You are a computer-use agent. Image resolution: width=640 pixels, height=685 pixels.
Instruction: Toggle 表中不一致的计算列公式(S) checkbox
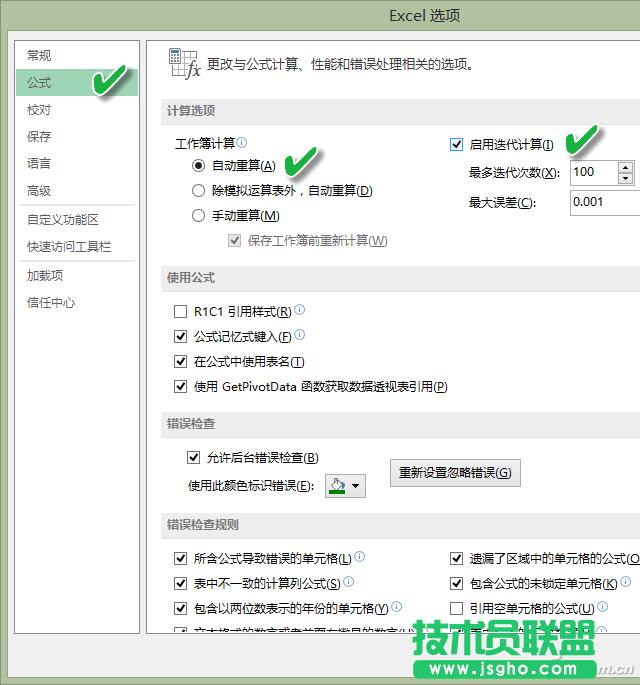[x=180, y=583]
